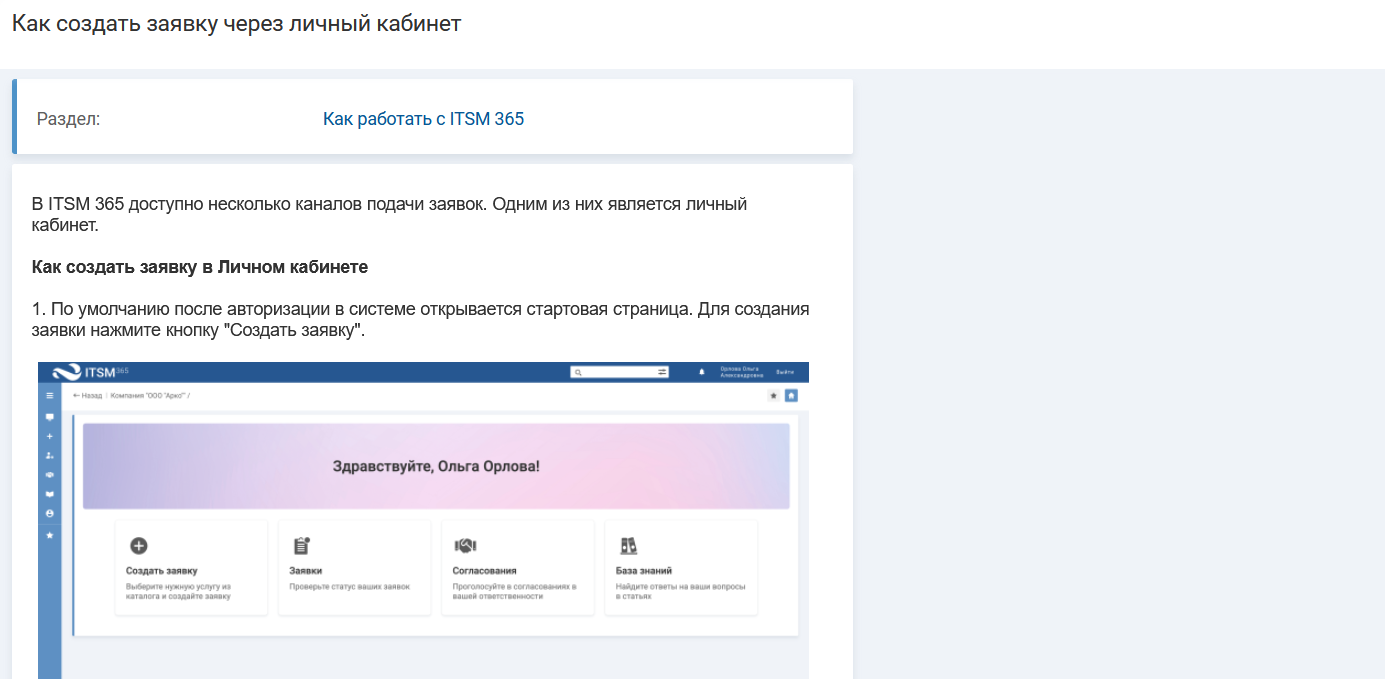1385x679 pixels.
Task: Select the "Согласования" tile
Action: click(517, 567)
